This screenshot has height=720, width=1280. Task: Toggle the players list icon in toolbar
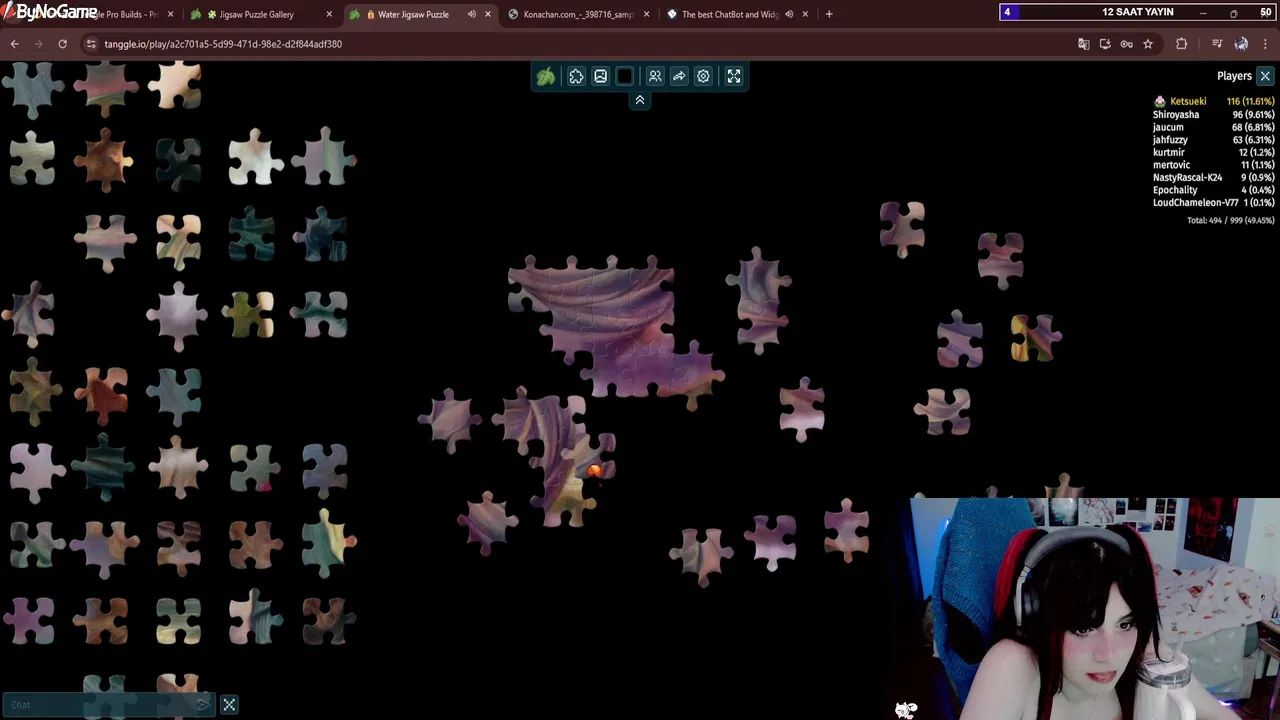coord(655,76)
